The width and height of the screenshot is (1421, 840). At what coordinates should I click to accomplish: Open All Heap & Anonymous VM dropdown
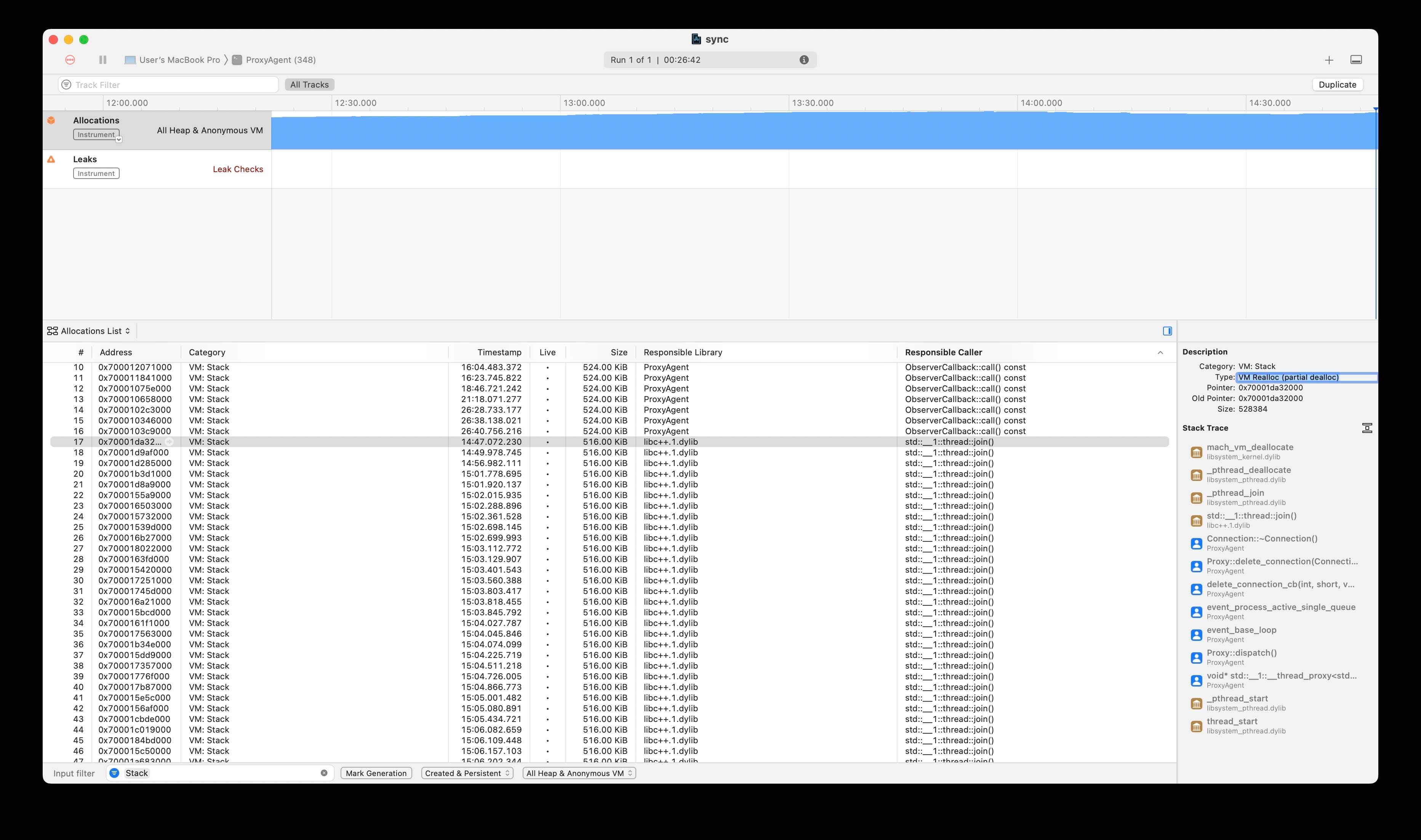(579, 773)
